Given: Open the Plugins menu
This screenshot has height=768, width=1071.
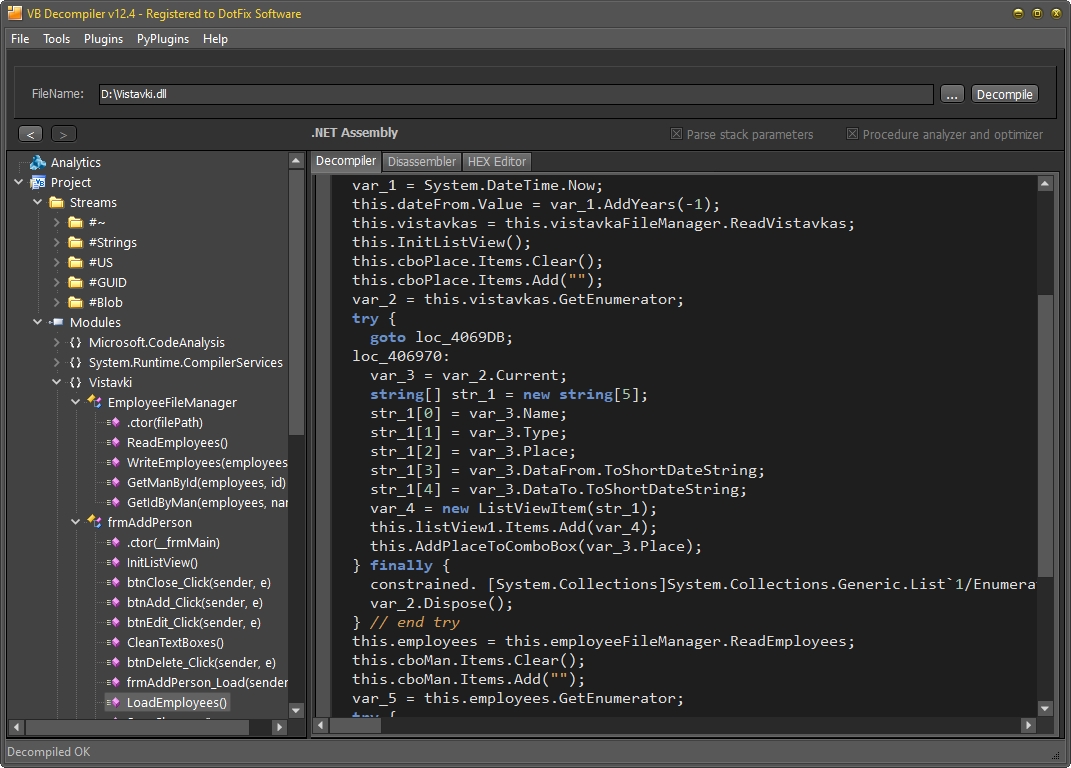Looking at the screenshot, I should coord(103,39).
